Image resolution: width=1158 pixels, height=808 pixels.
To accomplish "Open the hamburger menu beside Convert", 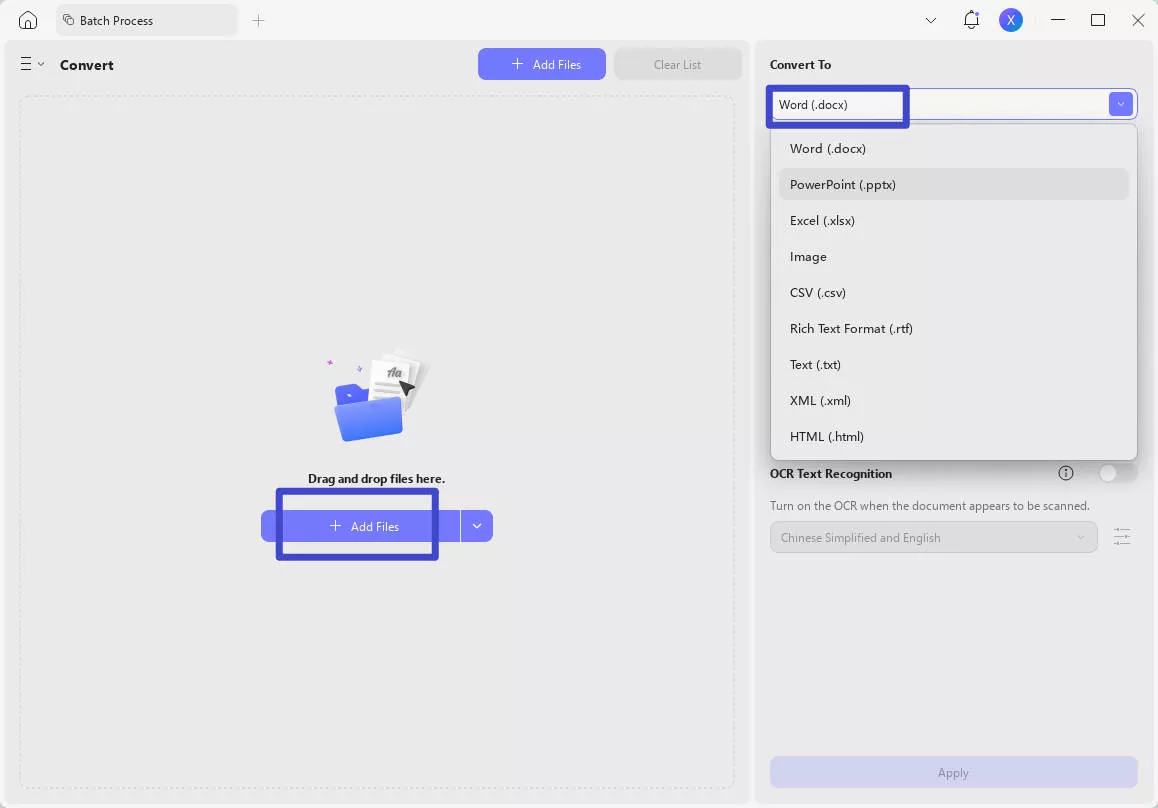I will click(31, 64).
